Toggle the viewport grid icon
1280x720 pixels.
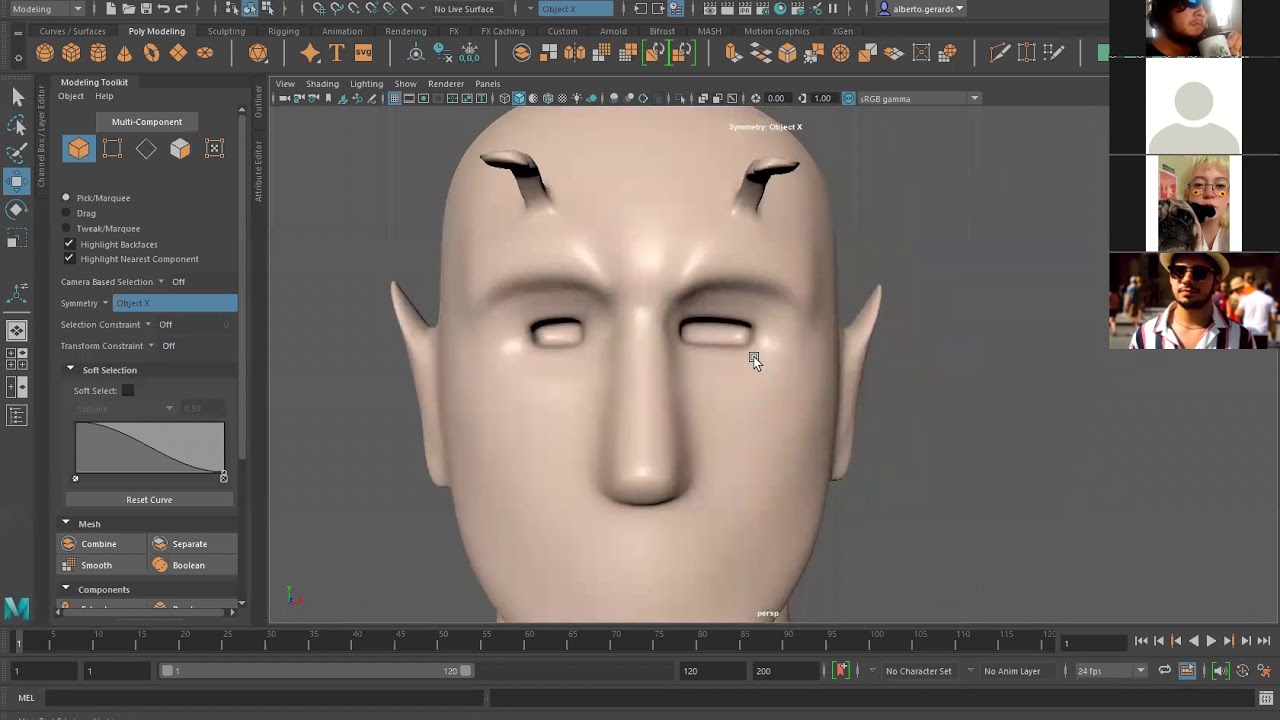coord(394,98)
